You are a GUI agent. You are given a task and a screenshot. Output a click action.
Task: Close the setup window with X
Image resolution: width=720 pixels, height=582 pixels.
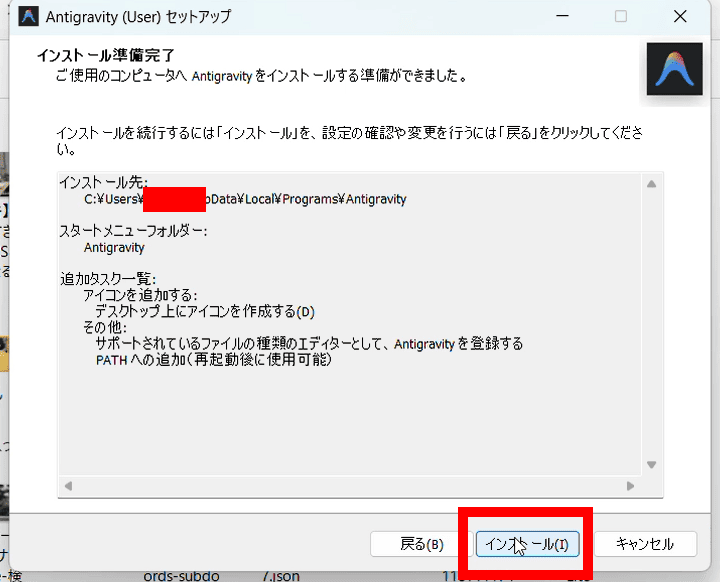680,17
